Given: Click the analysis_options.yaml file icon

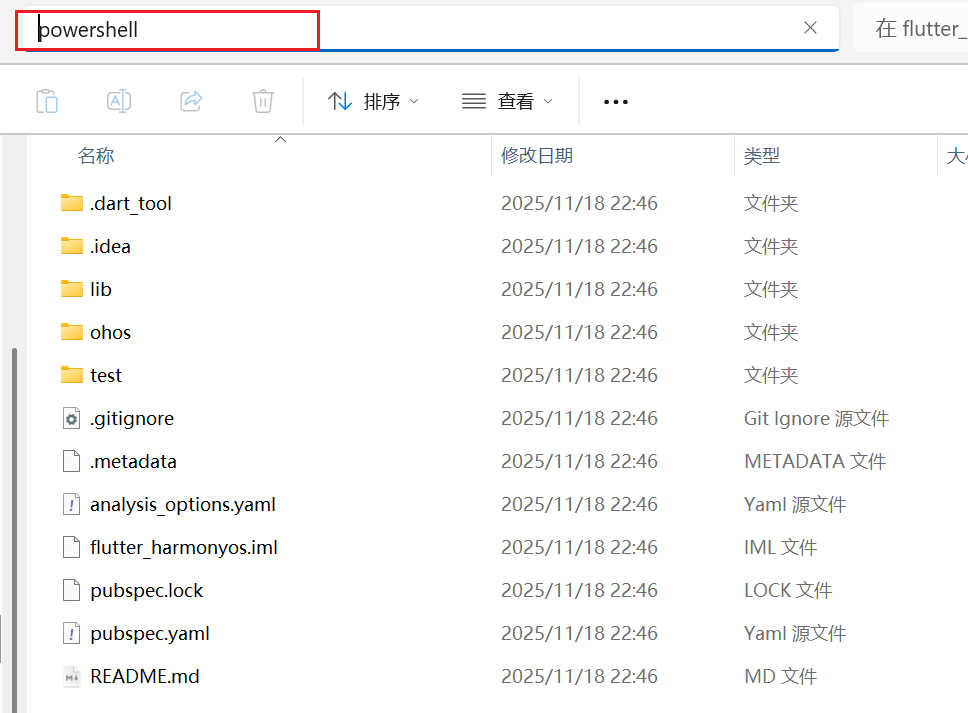Looking at the screenshot, I should [x=72, y=504].
